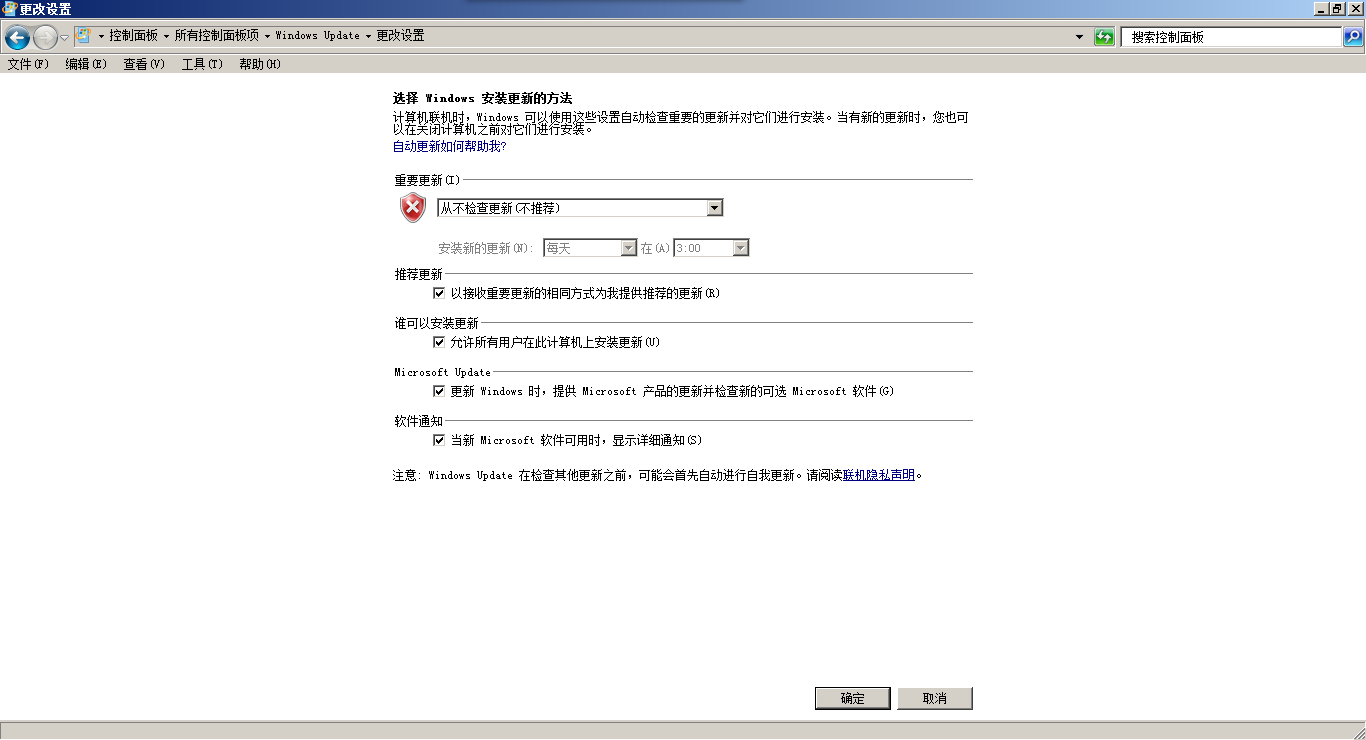Toggle 允许所有用户在此计算机上安装更新 checkbox
The image size is (1366, 740).
click(439, 342)
